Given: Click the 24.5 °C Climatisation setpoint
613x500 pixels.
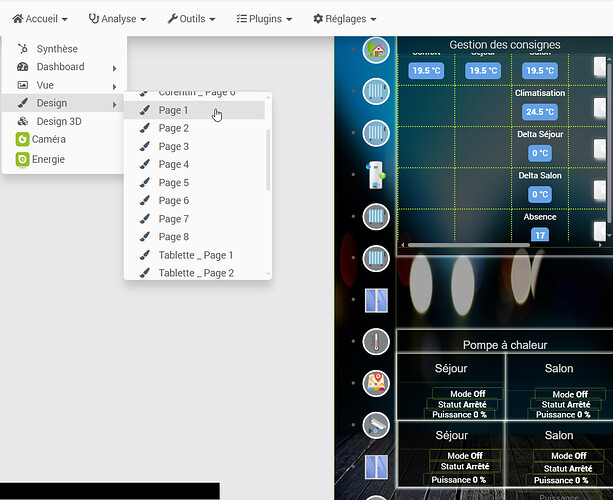Looking at the screenshot, I should tap(540, 112).
